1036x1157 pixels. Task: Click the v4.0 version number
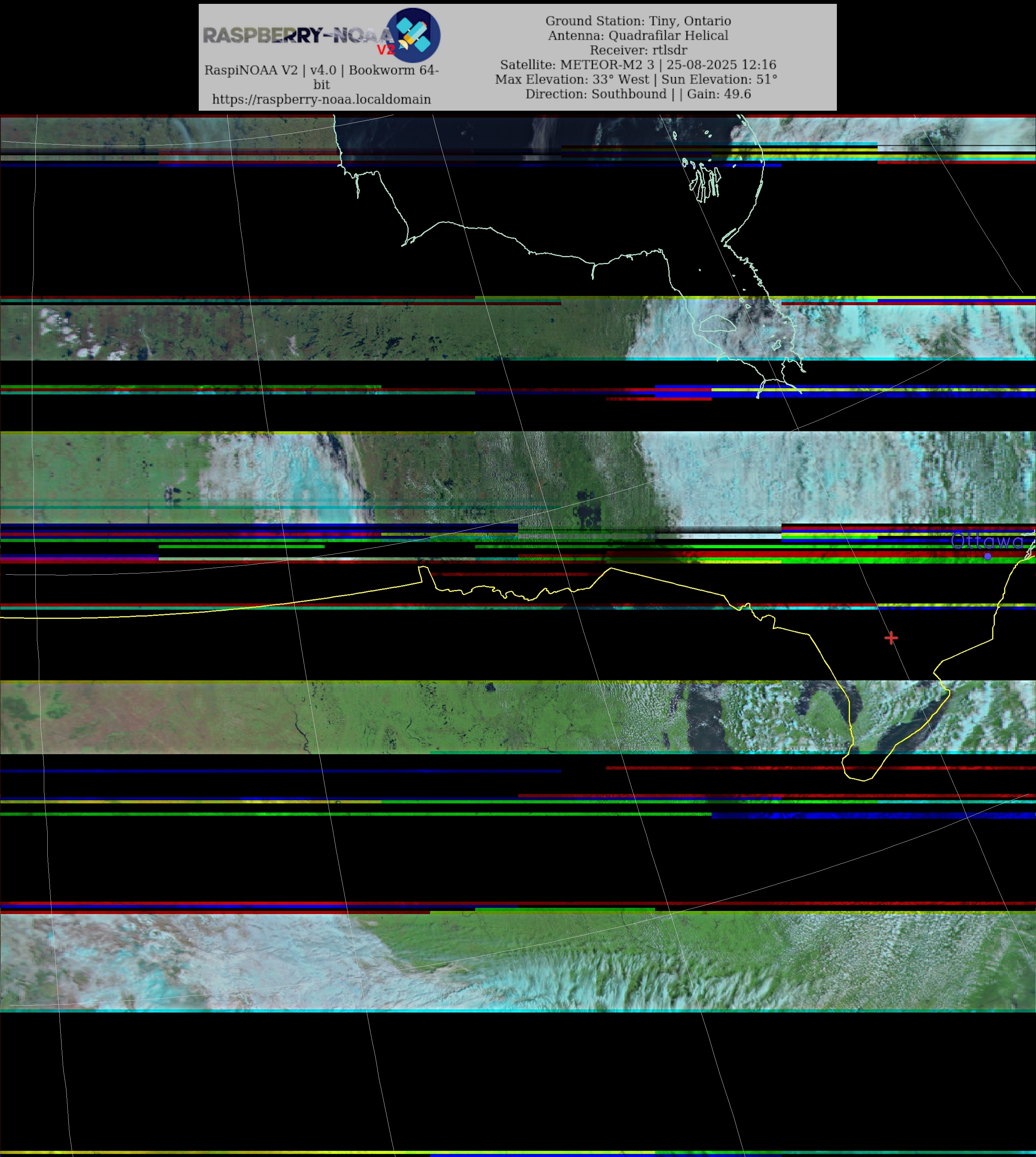click(323, 71)
